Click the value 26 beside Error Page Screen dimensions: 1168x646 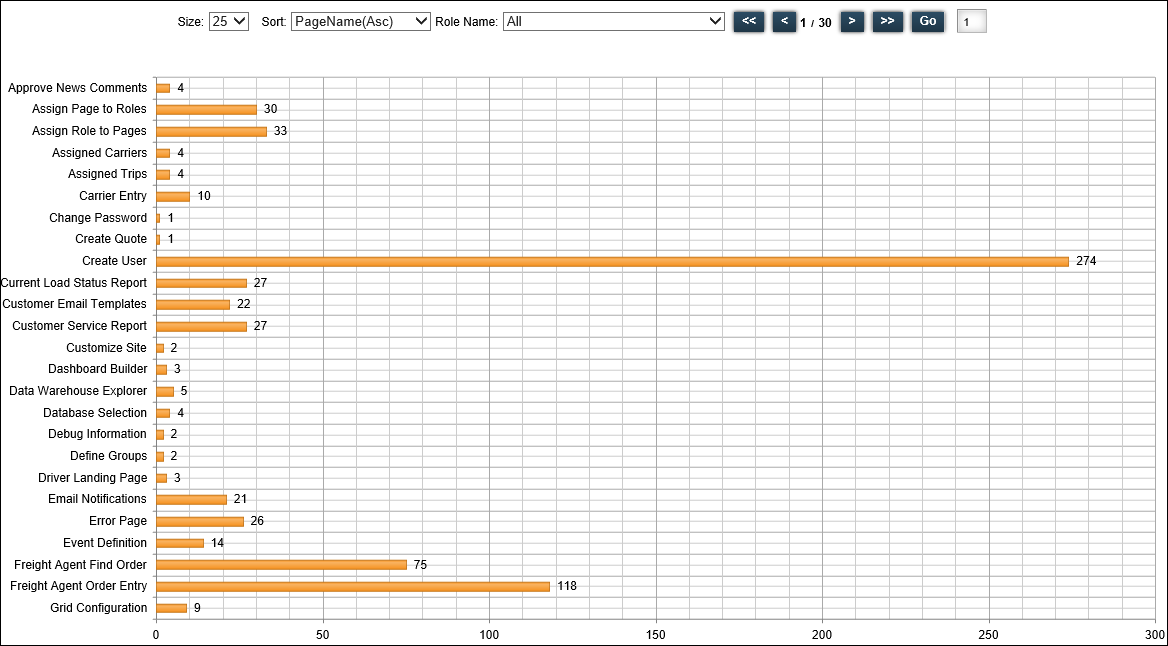point(257,522)
